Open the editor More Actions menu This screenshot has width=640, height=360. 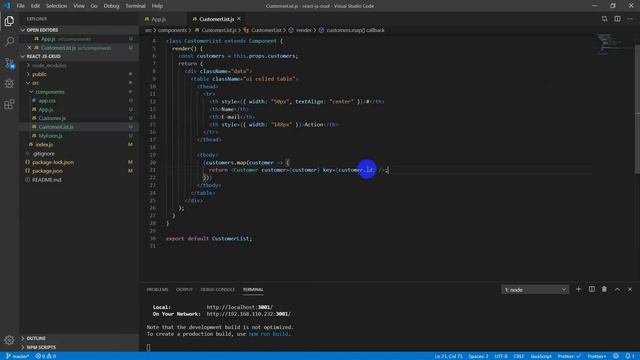tap(630, 19)
